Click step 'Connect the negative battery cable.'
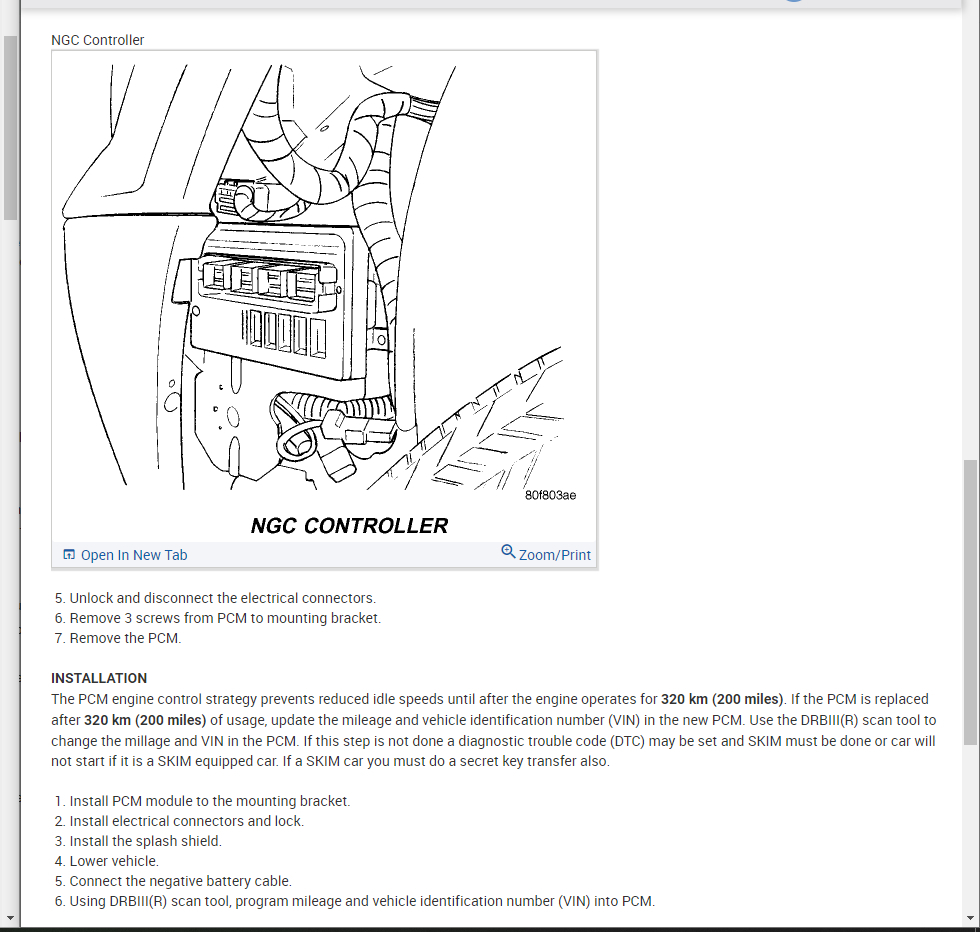 click(180, 881)
